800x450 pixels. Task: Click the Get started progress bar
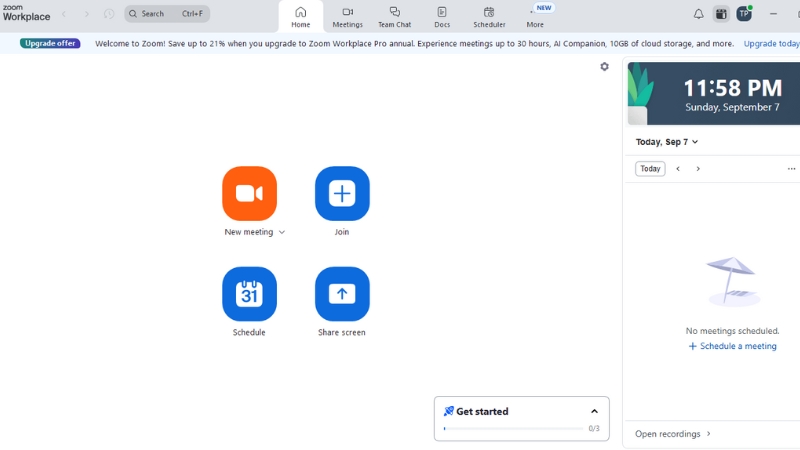(513, 429)
